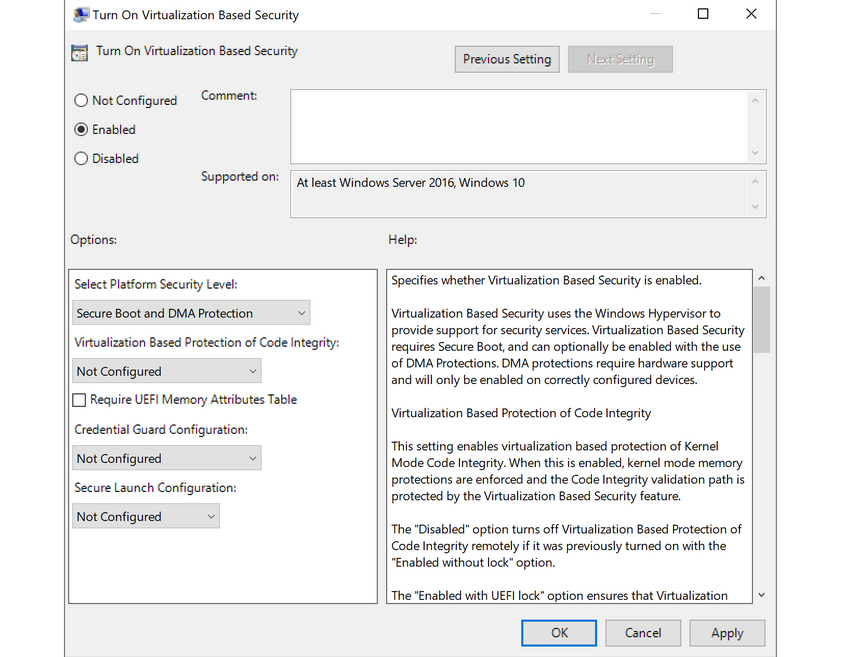Select the Not Configured radio button
842x657 pixels.
81,100
